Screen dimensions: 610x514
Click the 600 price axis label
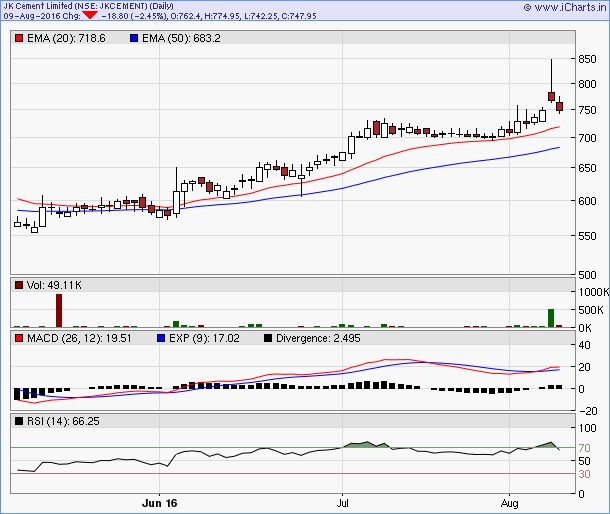click(x=587, y=201)
